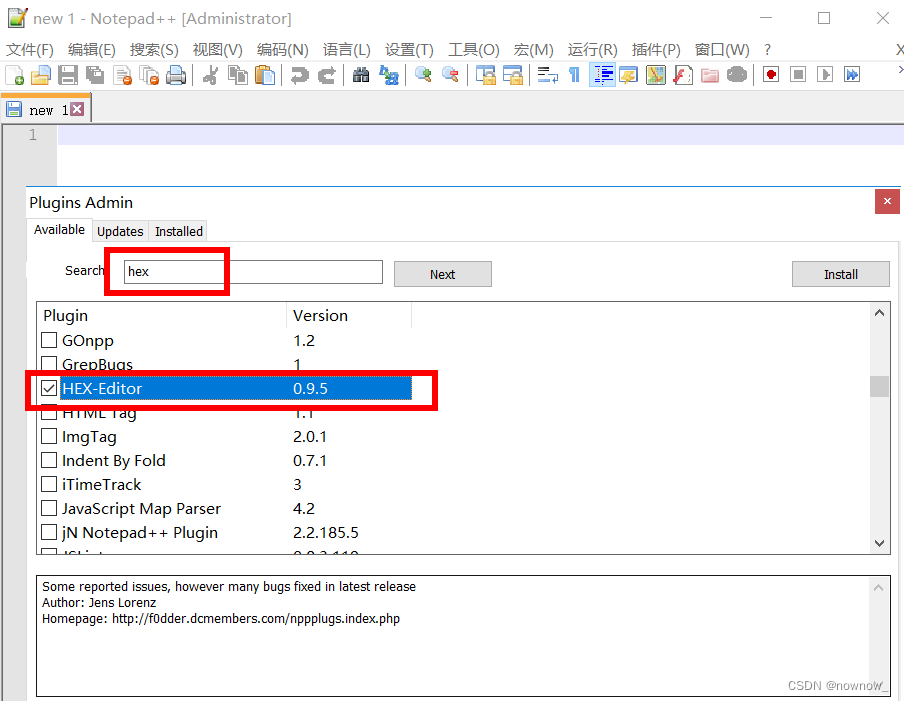Image resolution: width=904 pixels, height=701 pixels.
Task: Expand the 设置(T) menu
Action: pos(410,49)
